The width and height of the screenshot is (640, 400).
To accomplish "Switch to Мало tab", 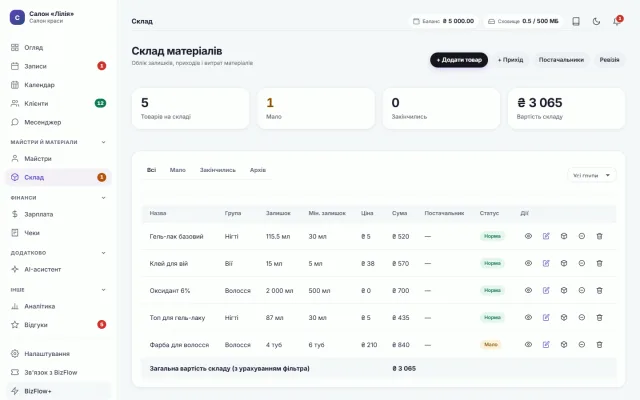I will click(178, 170).
